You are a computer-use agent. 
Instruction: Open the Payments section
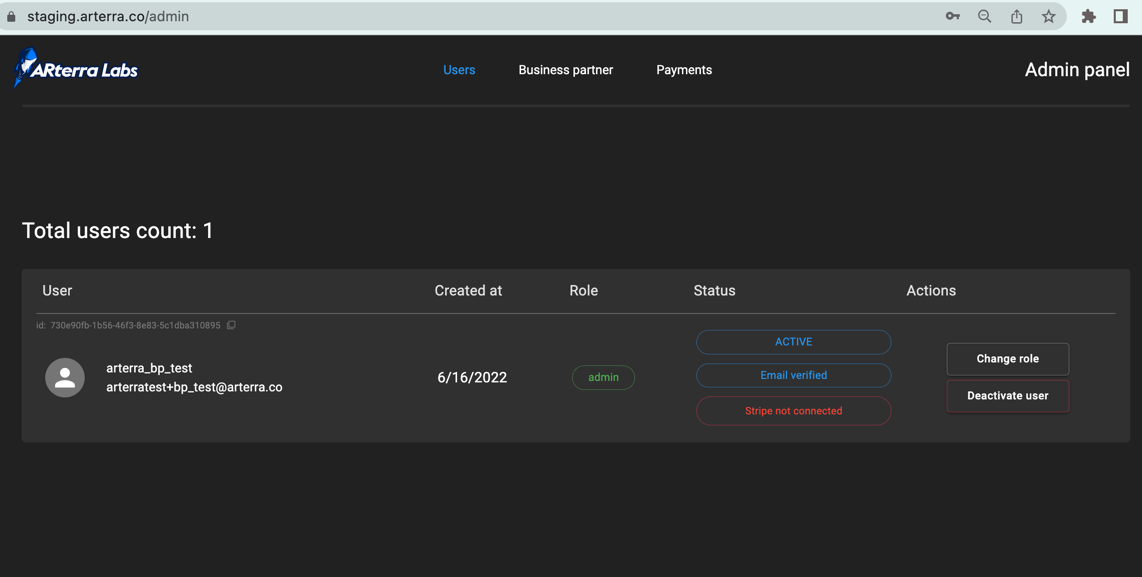click(684, 69)
